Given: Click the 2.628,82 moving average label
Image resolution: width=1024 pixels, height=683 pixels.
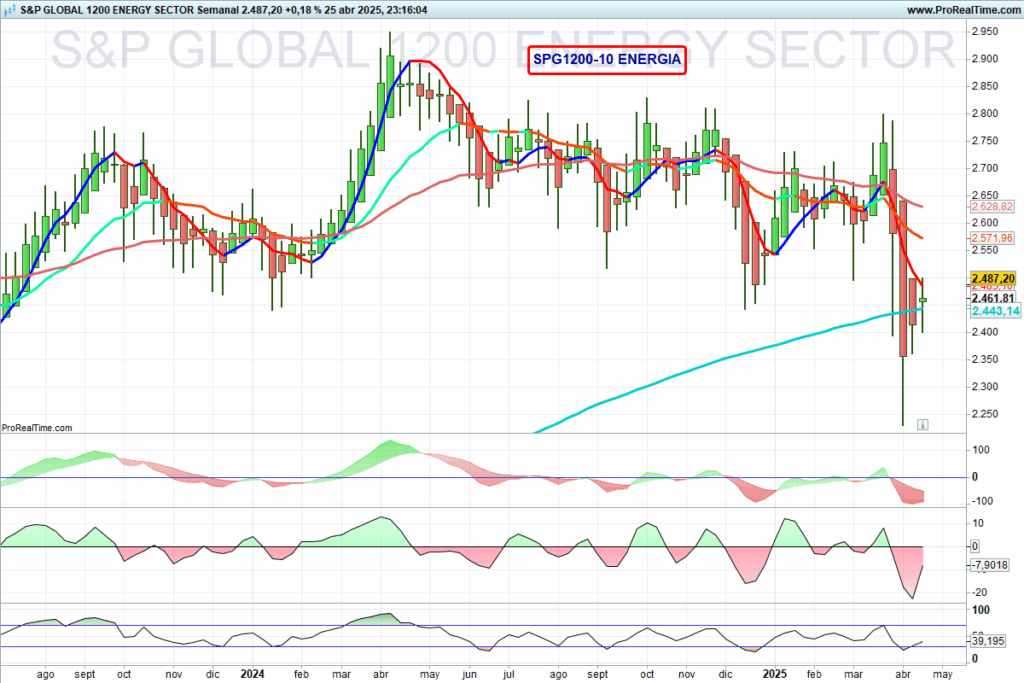Looking at the screenshot, I should tap(992, 206).
